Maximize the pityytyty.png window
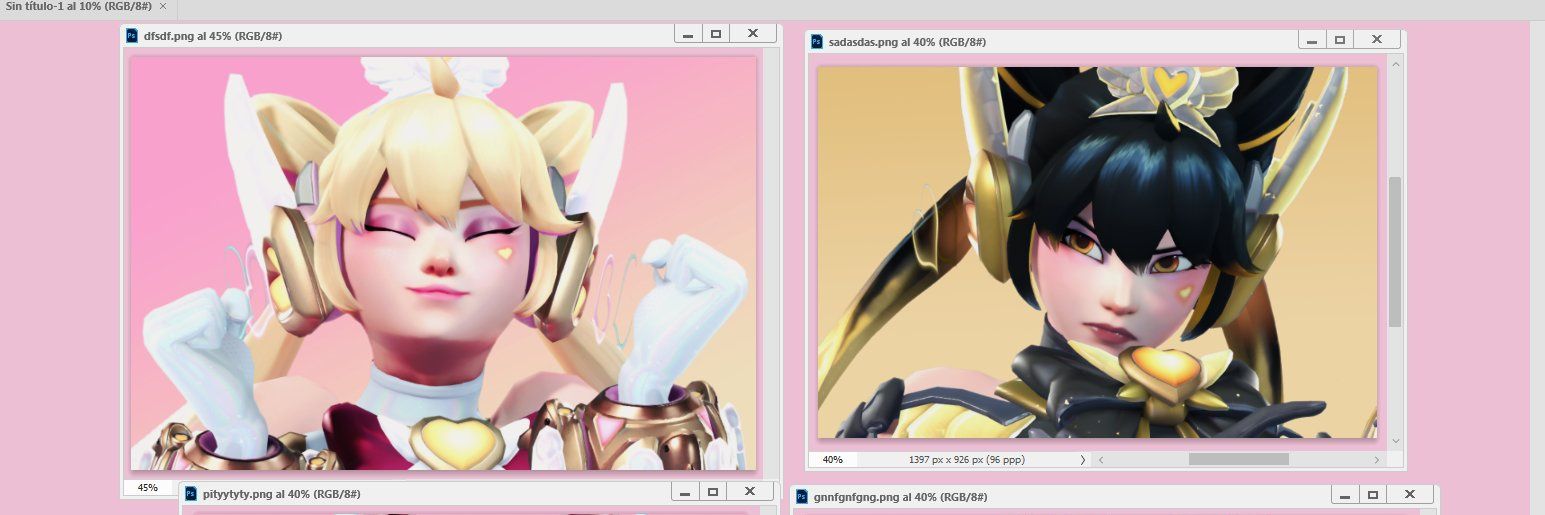The image size is (1545, 515). (x=714, y=492)
